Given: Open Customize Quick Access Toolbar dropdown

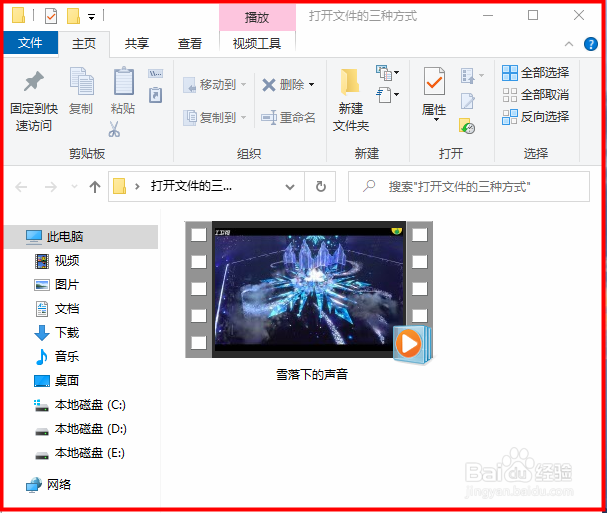Looking at the screenshot, I should [x=92, y=17].
